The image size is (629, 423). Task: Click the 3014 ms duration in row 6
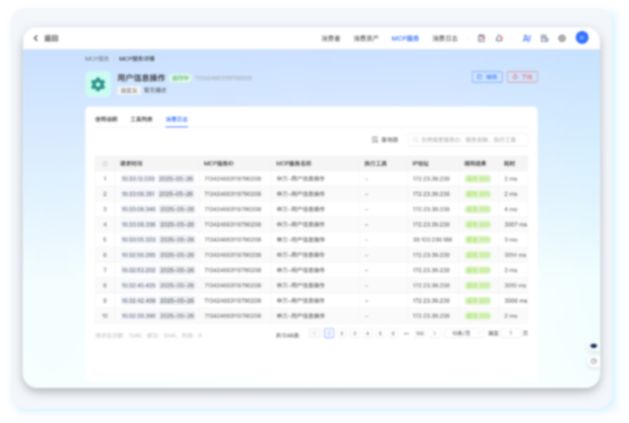[515, 255]
